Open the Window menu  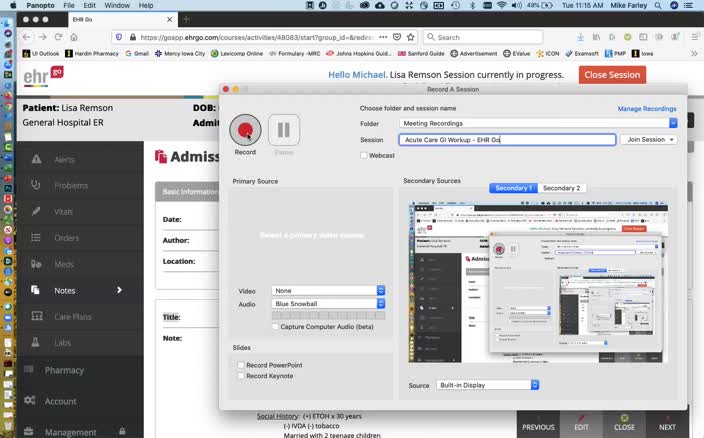[117, 5]
